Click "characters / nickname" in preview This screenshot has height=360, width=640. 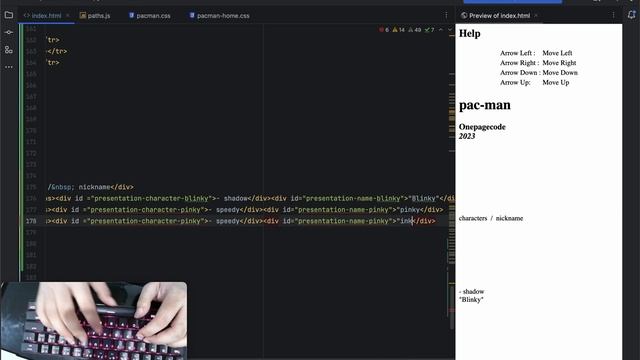(491, 218)
